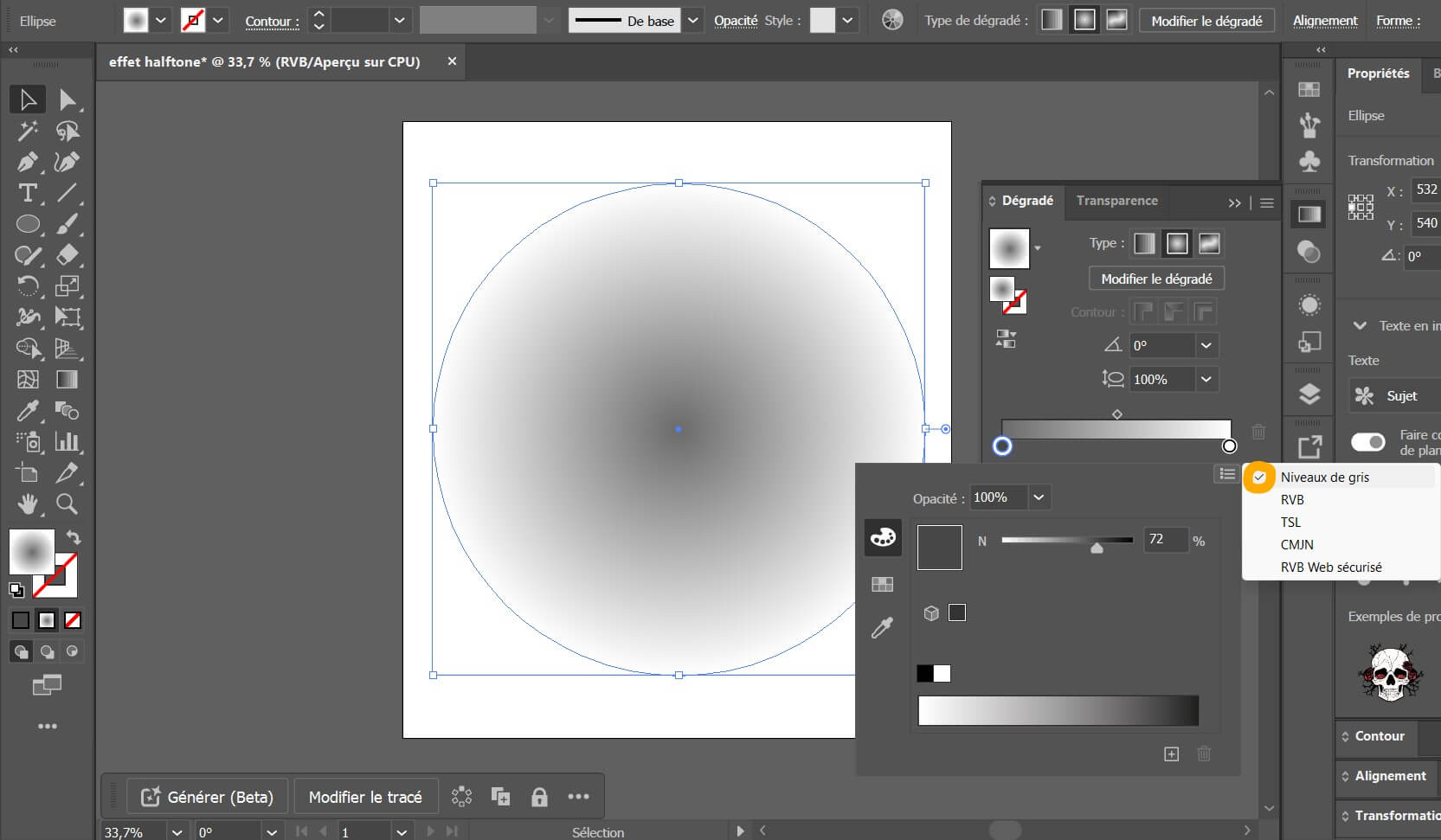Open the Style dropdown arrow

pyautogui.click(x=847, y=20)
